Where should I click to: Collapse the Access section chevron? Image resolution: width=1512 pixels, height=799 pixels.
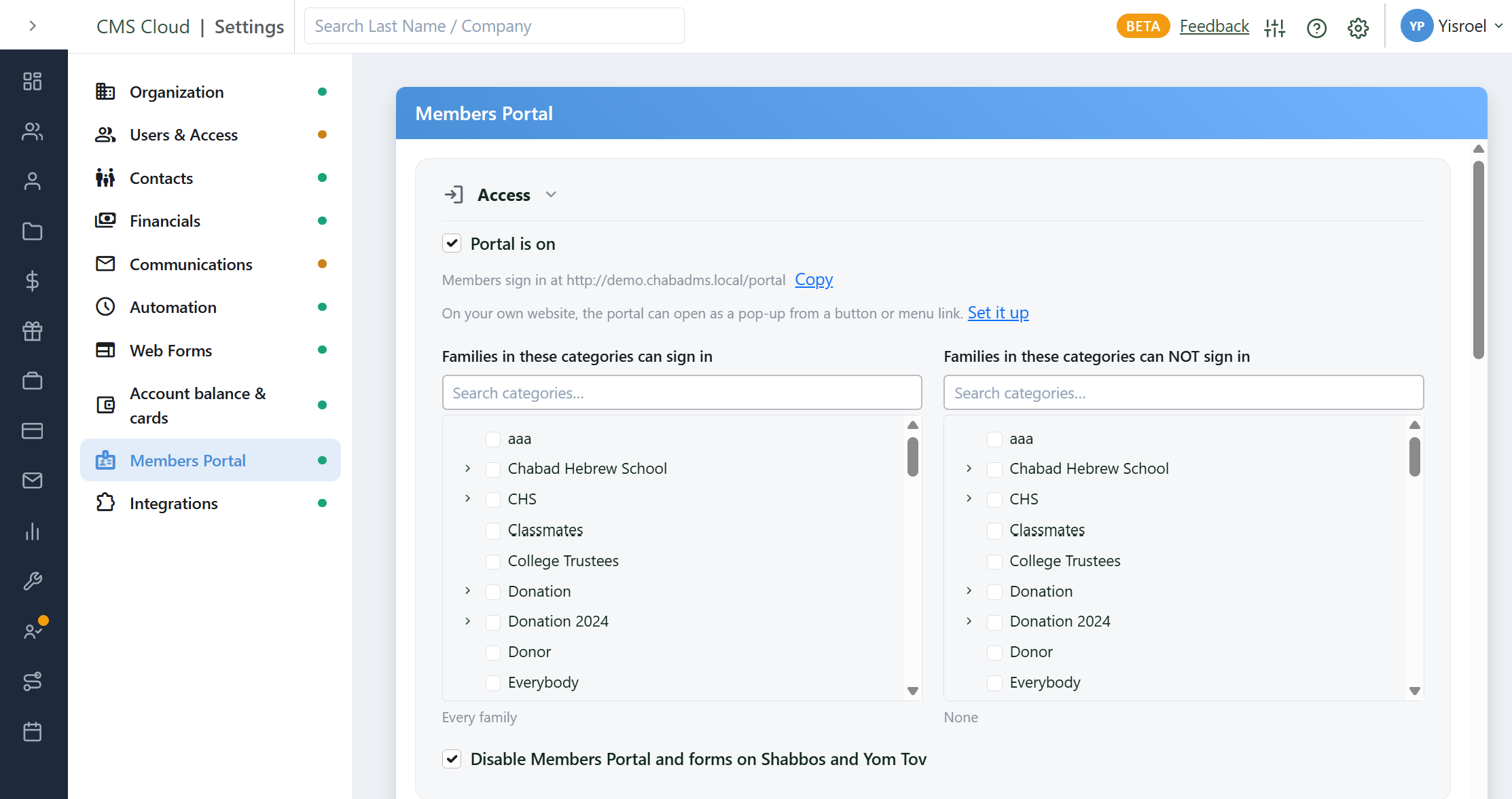coord(551,195)
